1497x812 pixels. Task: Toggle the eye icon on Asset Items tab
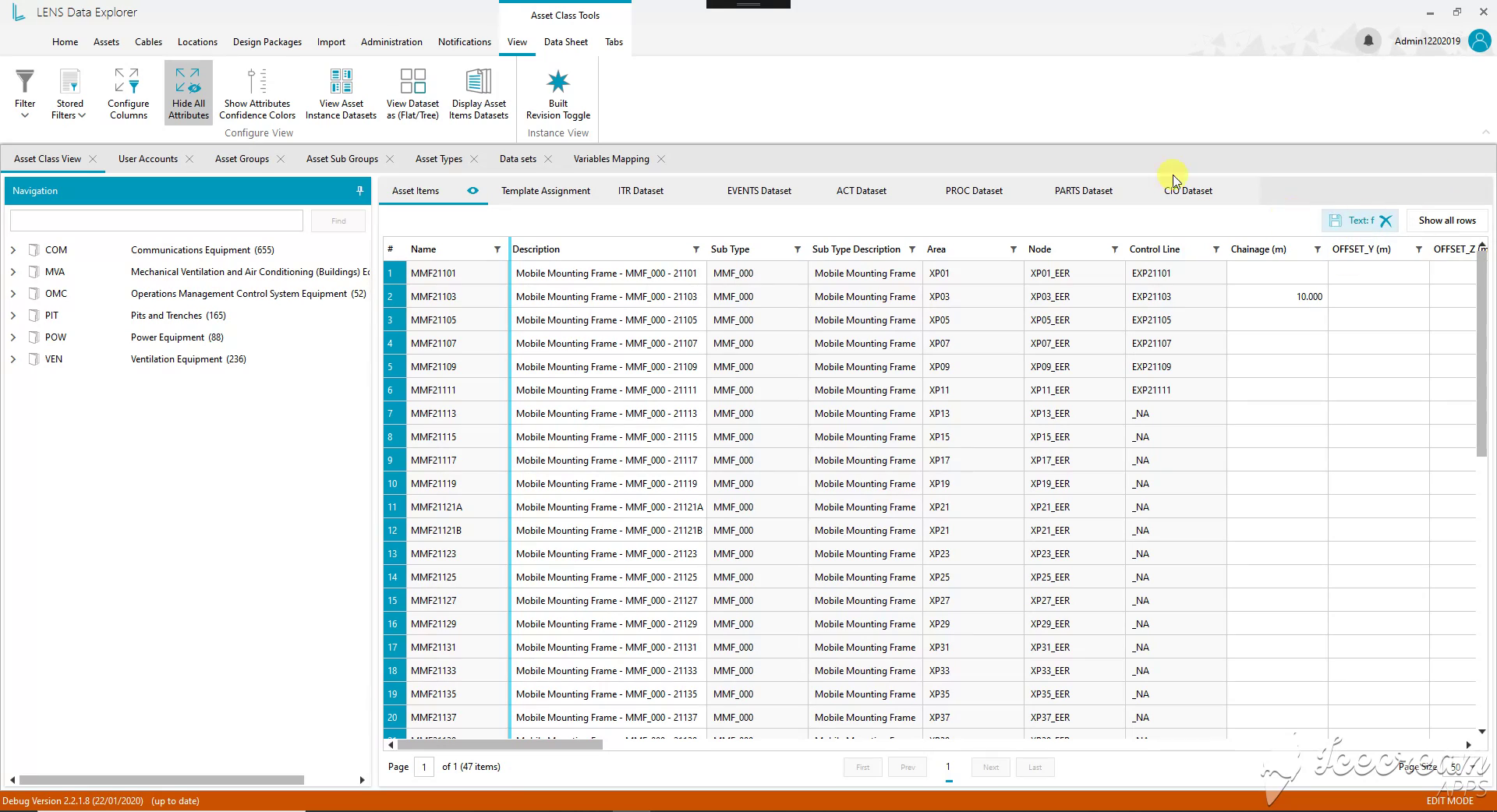472,190
